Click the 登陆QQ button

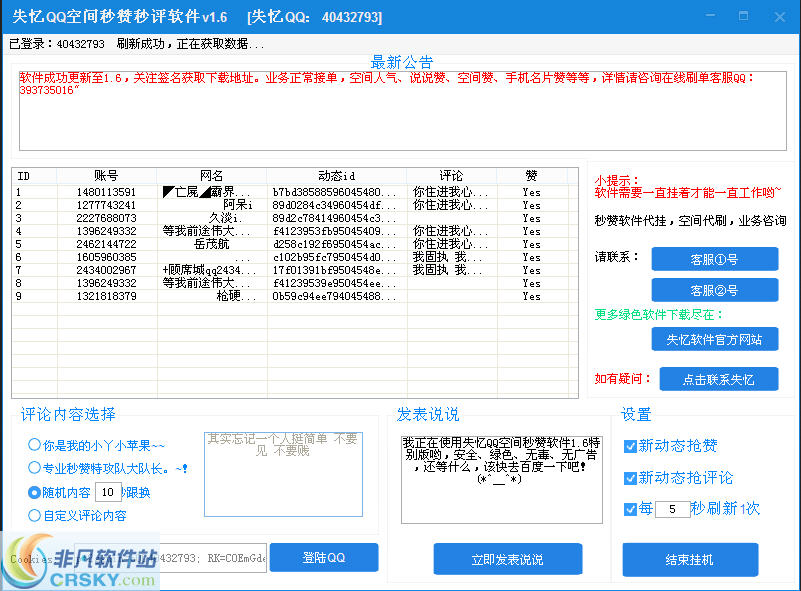[324, 557]
